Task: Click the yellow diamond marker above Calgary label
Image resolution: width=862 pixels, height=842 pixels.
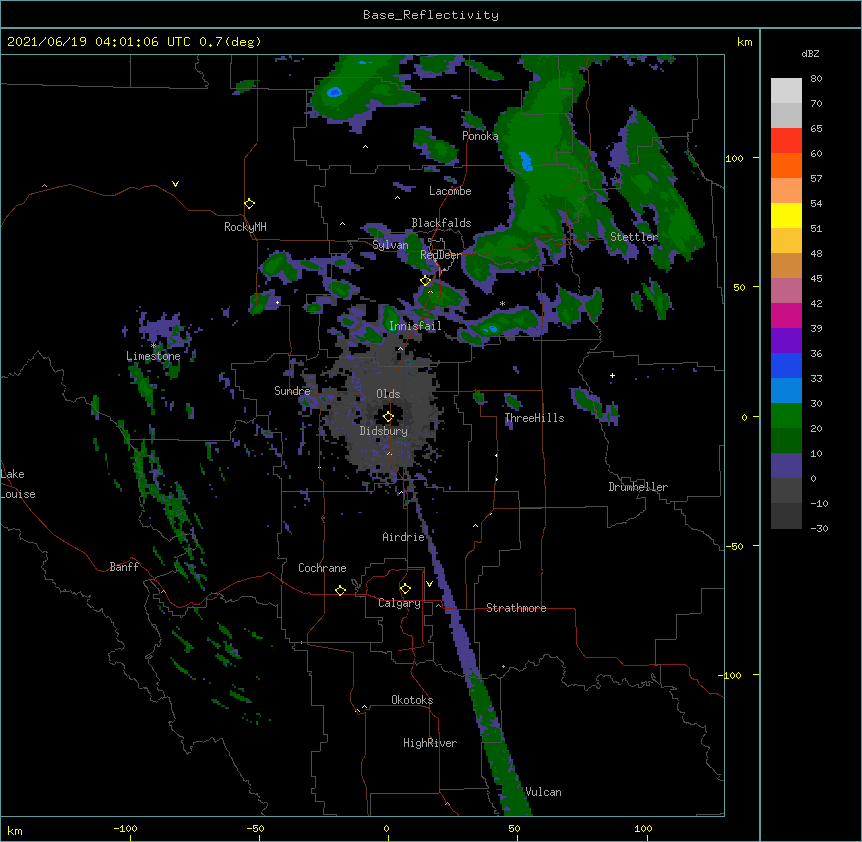Action: (x=405, y=589)
